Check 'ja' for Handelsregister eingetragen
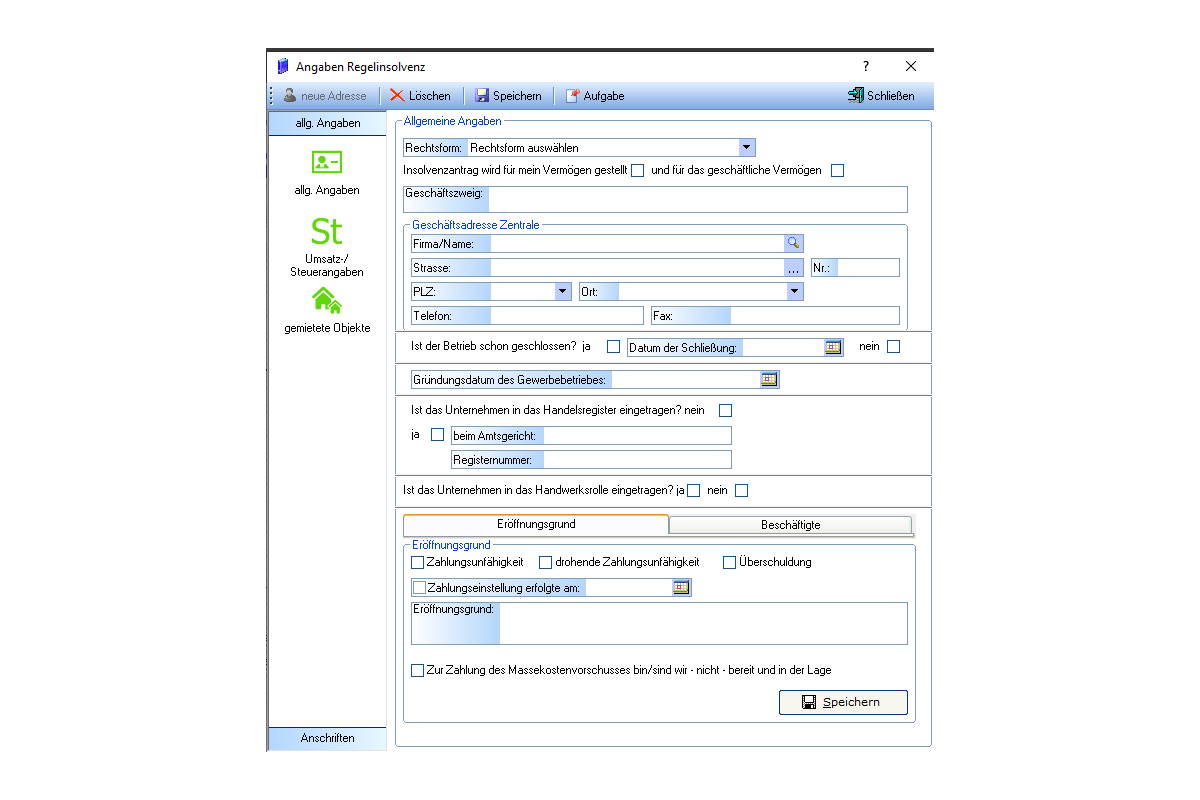This screenshot has height=800, width=1200. click(437, 435)
